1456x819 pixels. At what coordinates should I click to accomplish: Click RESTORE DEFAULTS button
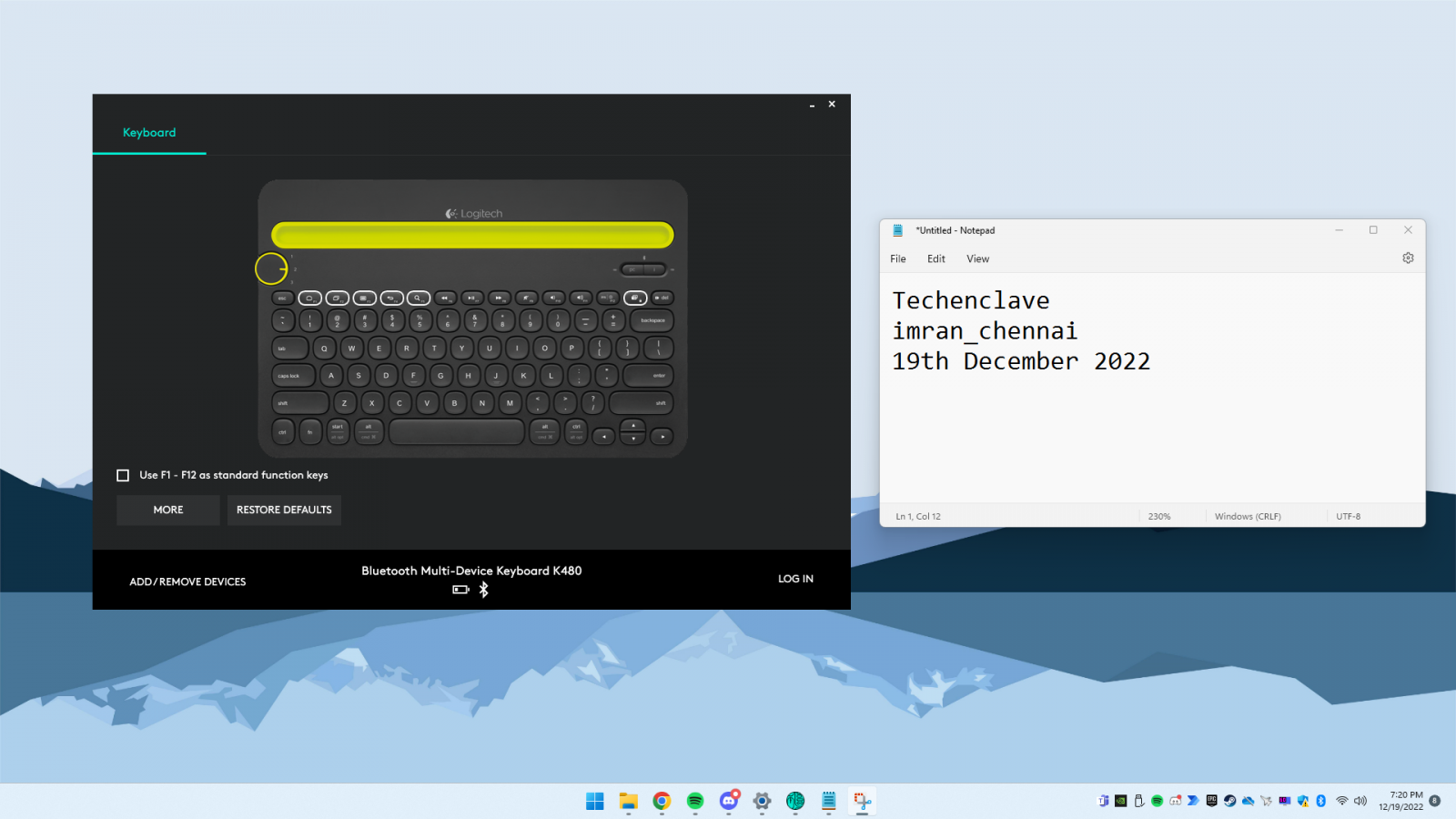[x=284, y=510]
